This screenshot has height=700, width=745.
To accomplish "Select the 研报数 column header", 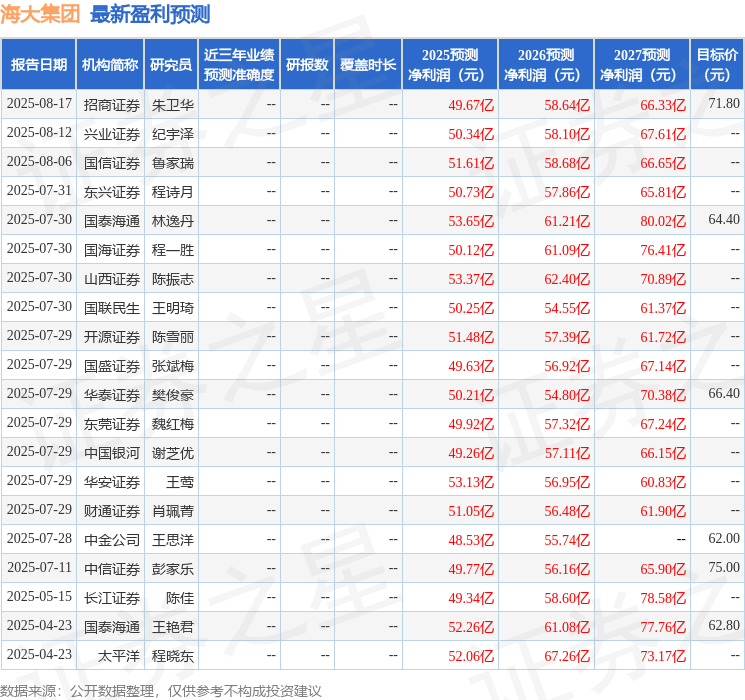I will click(x=307, y=64).
